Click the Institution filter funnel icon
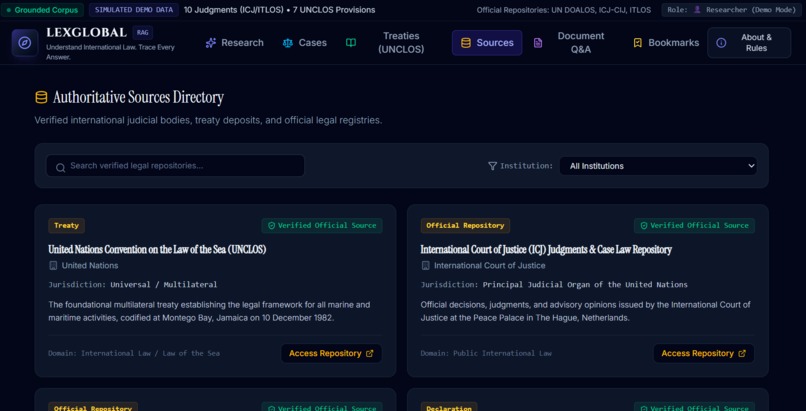The height and width of the screenshot is (411, 806). [492, 166]
